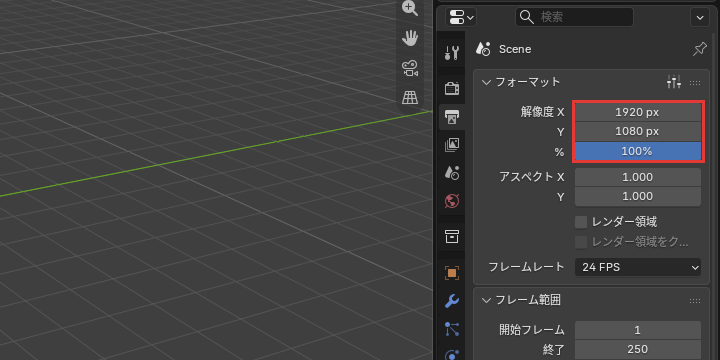The width and height of the screenshot is (720, 360).
Task: Open the View Layer properties tab
Action: tap(452, 145)
